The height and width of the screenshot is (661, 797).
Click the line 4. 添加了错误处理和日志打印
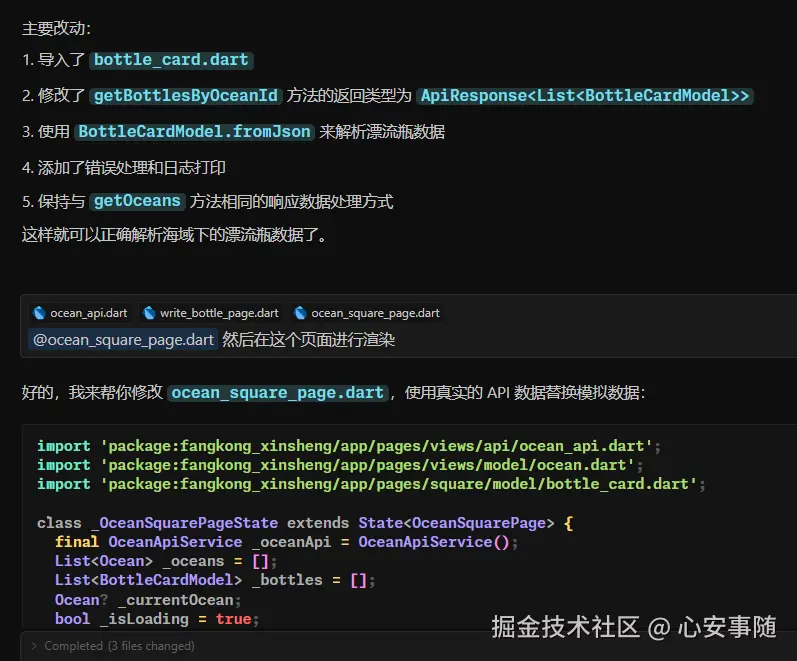pyautogui.click(x=124, y=167)
